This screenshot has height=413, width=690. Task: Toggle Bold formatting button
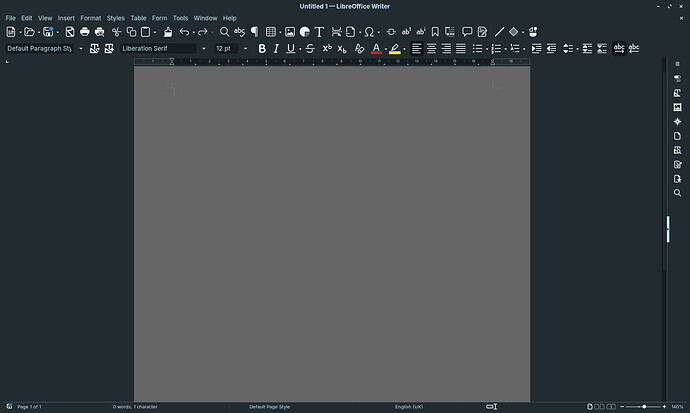[262, 48]
